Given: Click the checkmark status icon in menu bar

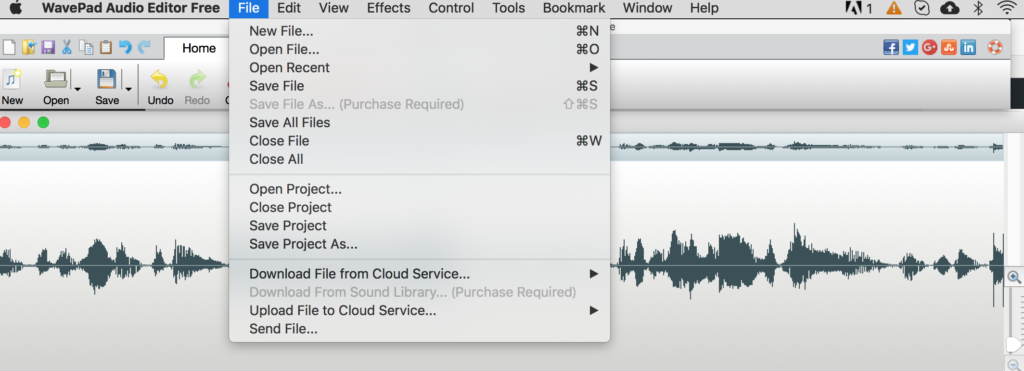Looking at the screenshot, I should 921,8.
